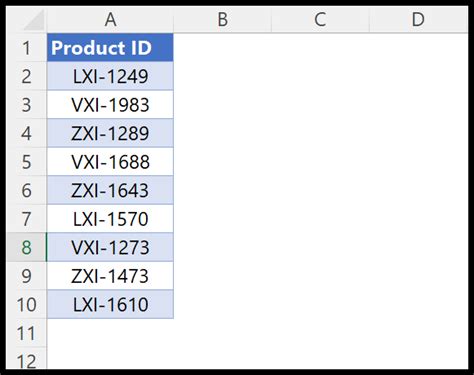Select column D header

click(x=418, y=19)
